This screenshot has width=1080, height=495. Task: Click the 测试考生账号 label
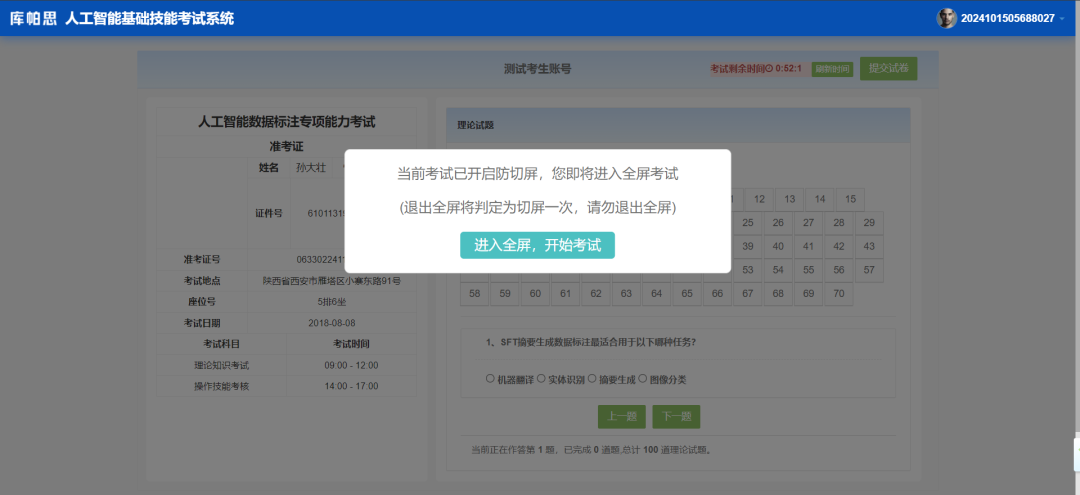tap(537, 69)
